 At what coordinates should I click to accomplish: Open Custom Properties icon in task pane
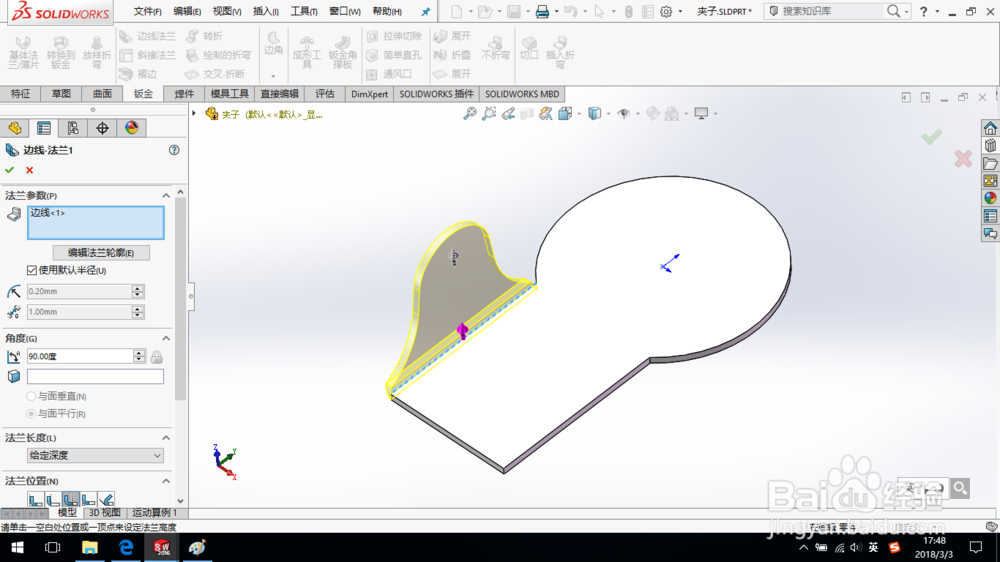[x=990, y=216]
